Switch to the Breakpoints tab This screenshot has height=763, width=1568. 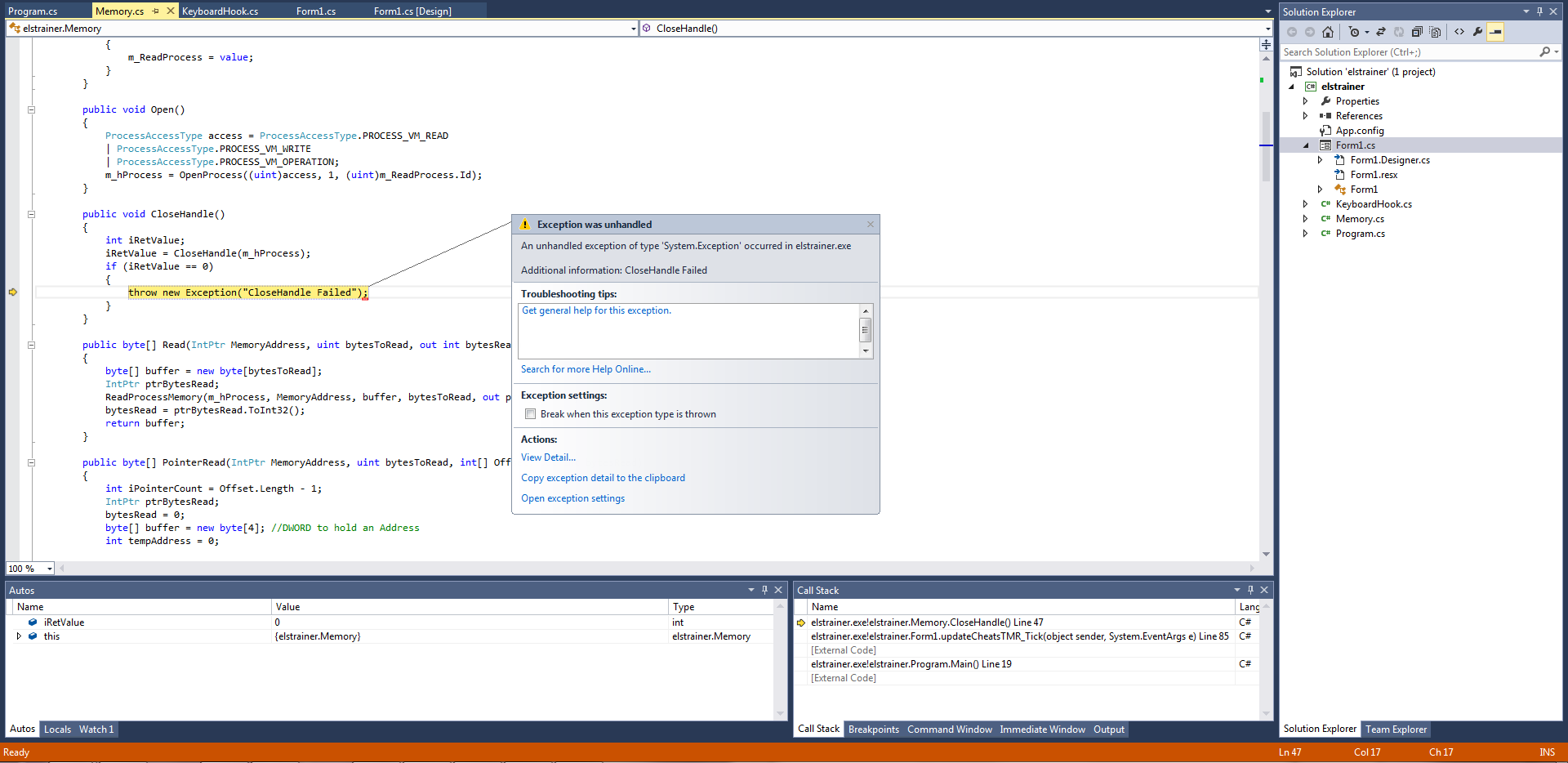click(873, 730)
